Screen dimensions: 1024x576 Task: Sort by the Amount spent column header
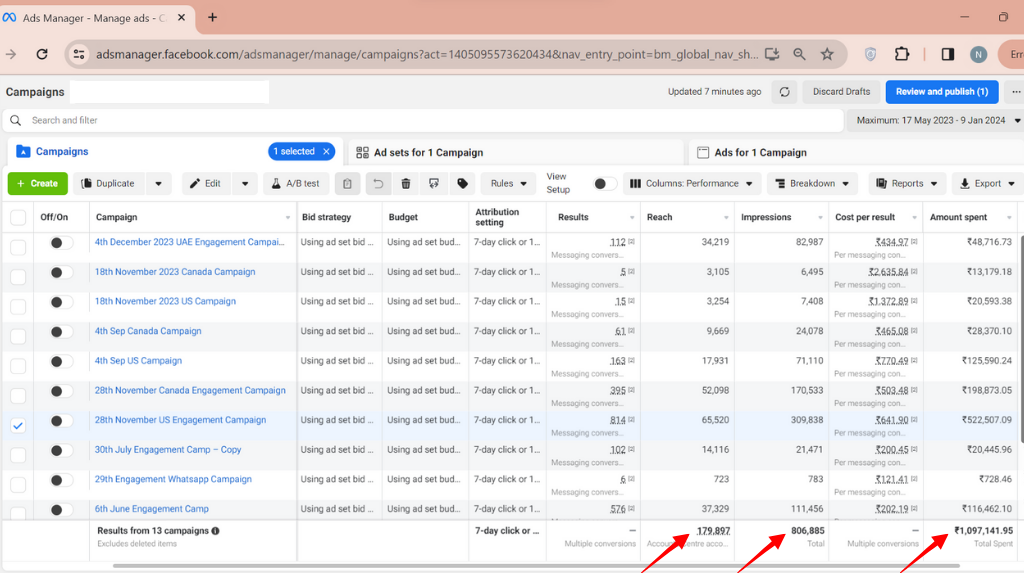pos(970,217)
